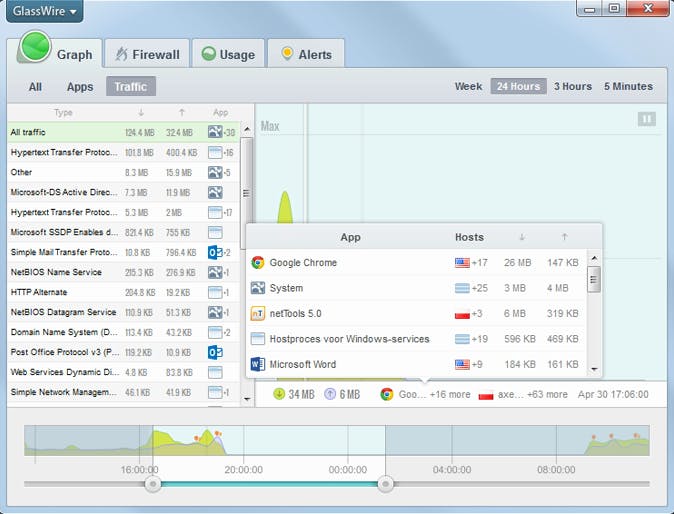Click app icon in Microsoft SSDP row
The height and width of the screenshot is (514, 674).
215,232
